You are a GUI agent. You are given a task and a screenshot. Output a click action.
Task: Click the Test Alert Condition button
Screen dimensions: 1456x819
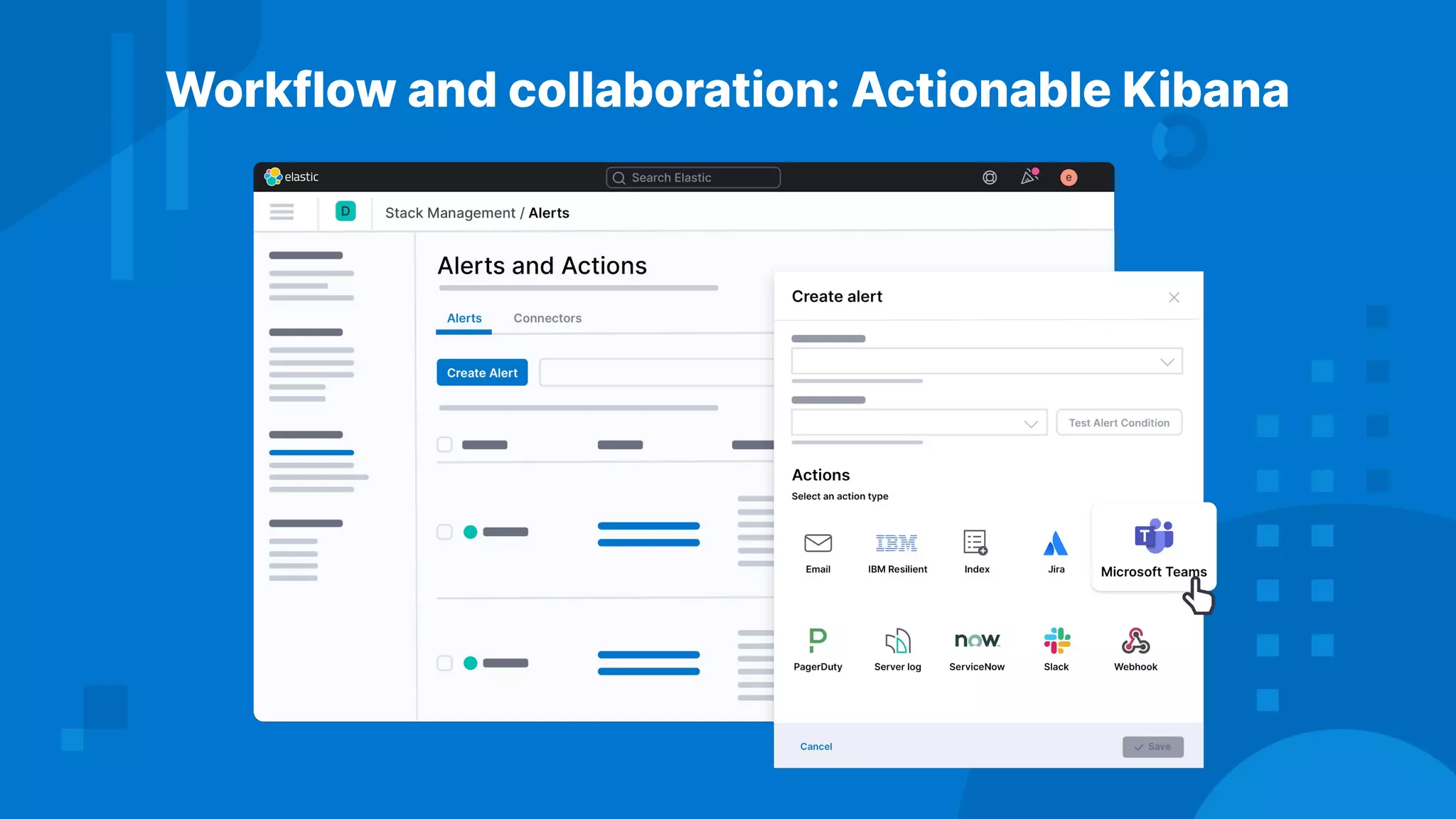[x=1119, y=423]
